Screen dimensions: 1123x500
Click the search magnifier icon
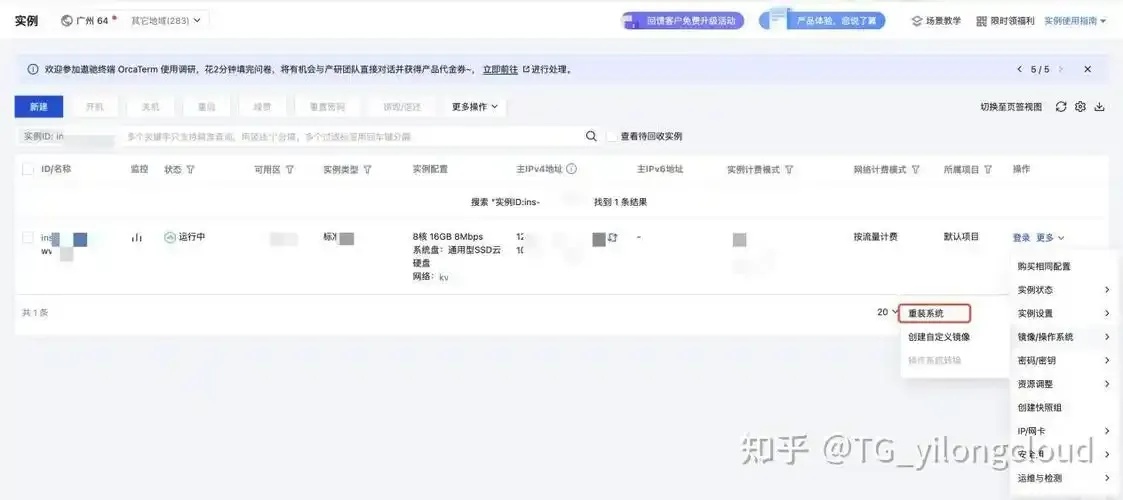[591, 136]
